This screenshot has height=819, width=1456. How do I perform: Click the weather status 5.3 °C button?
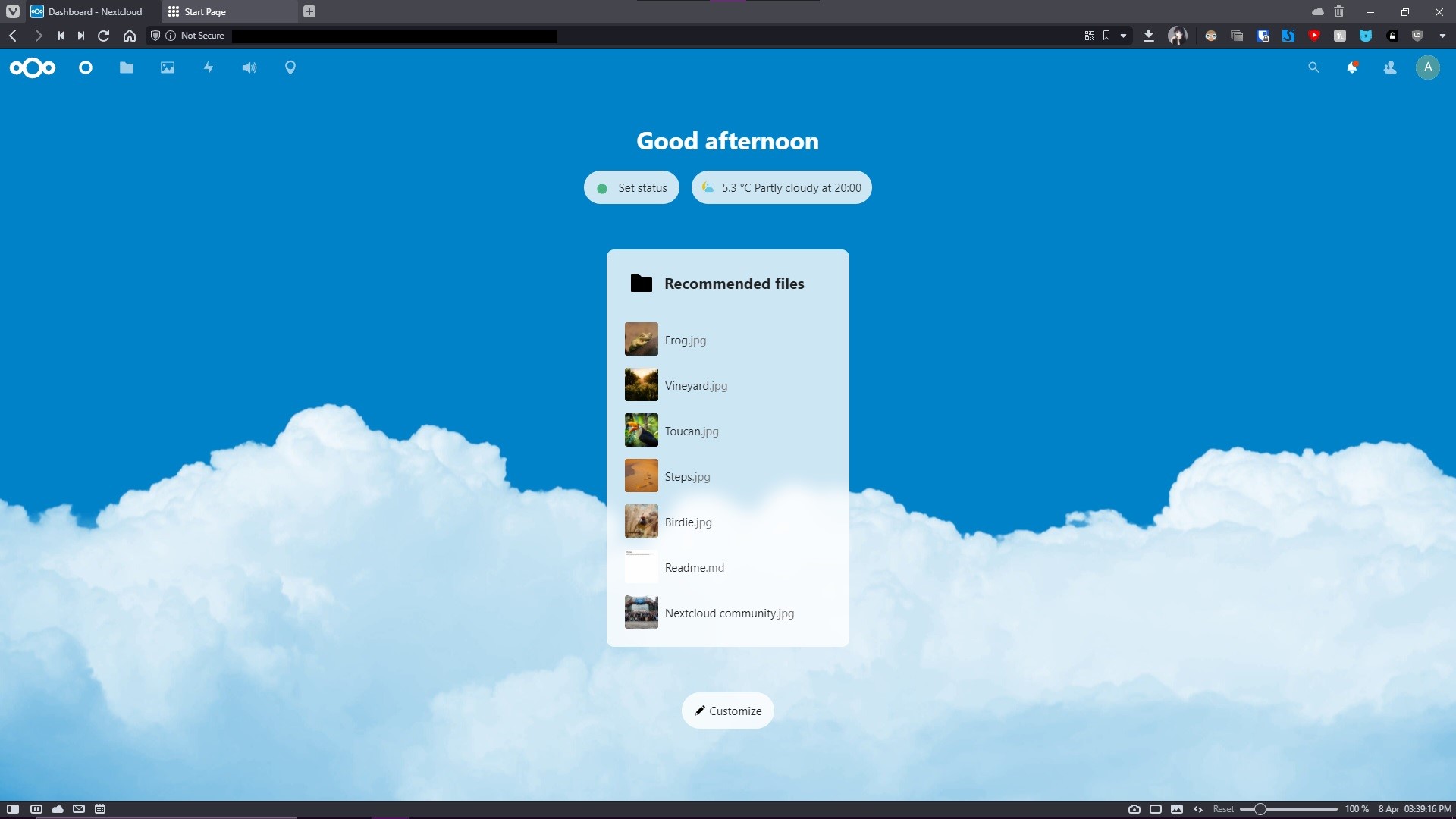(x=782, y=187)
